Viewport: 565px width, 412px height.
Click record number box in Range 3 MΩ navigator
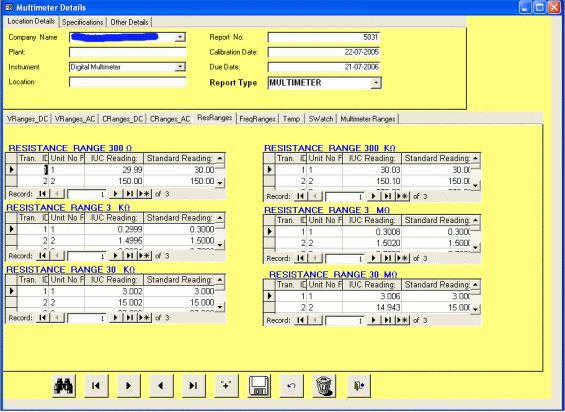pyautogui.click(x=344, y=259)
